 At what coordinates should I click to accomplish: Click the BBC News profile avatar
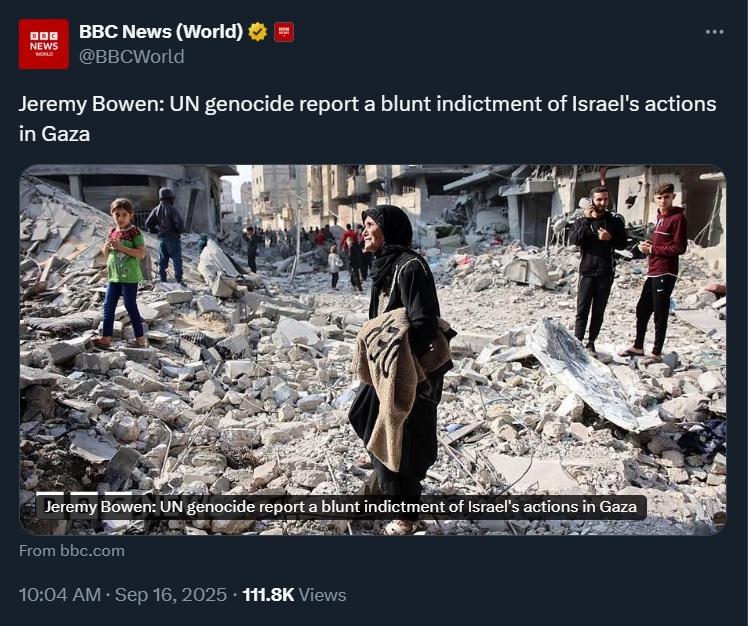[44, 44]
